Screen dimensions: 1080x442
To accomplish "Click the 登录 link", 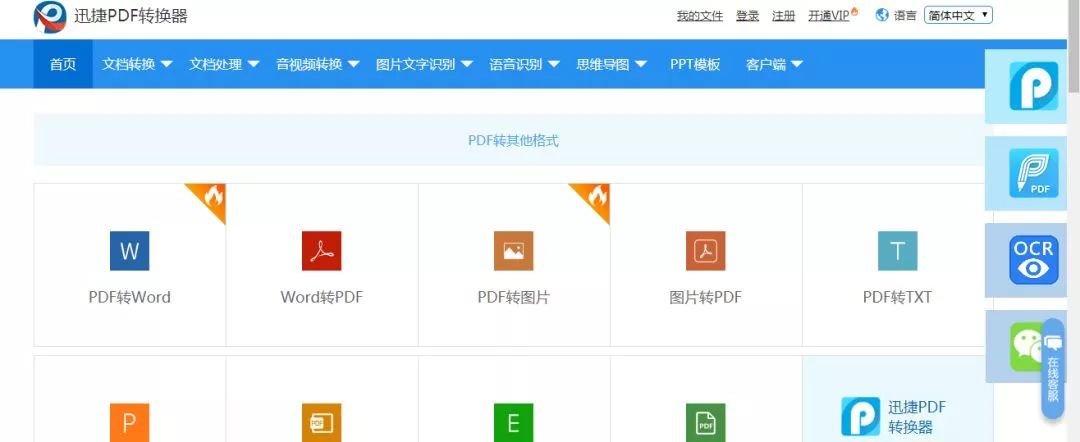I will coord(747,16).
